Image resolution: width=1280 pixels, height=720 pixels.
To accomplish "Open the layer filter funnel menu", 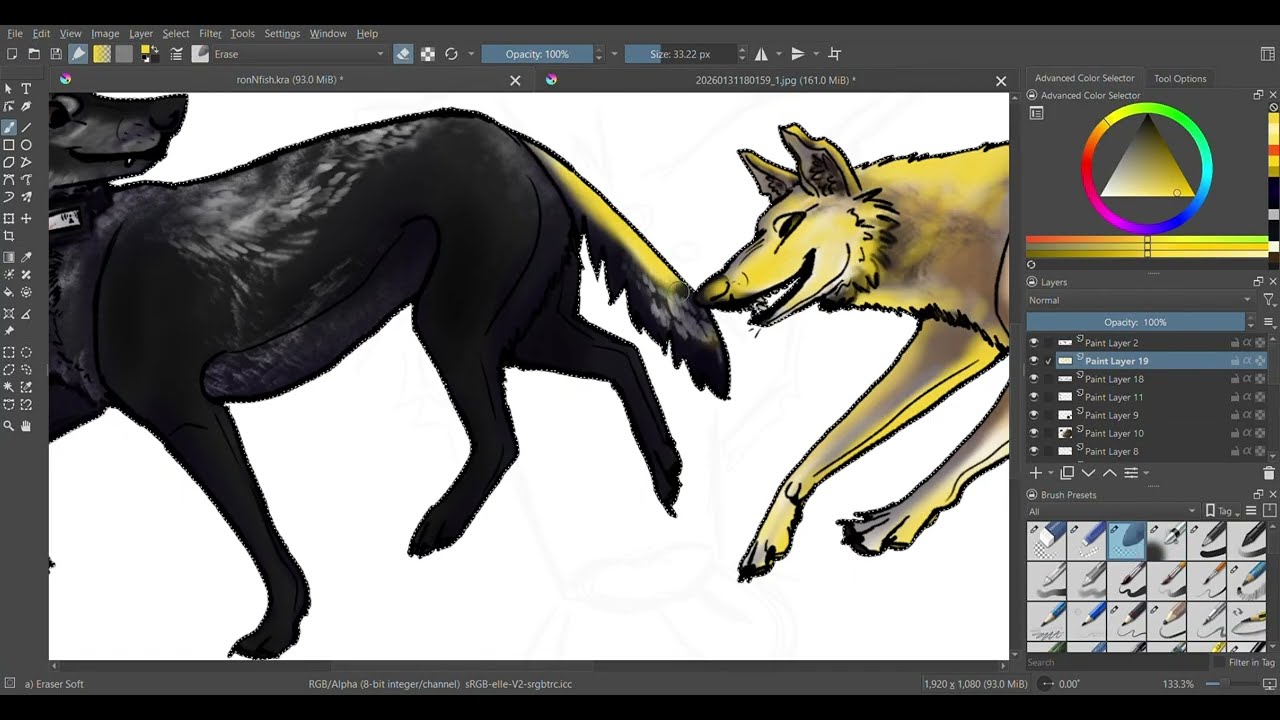I will pos(1269,300).
